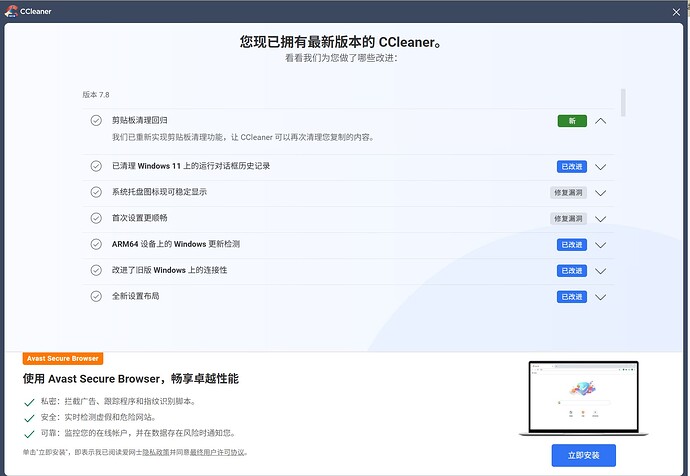Expand ARM64 设备上的 Windows 更新检测 entry
This screenshot has width=690, height=476.
point(600,245)
